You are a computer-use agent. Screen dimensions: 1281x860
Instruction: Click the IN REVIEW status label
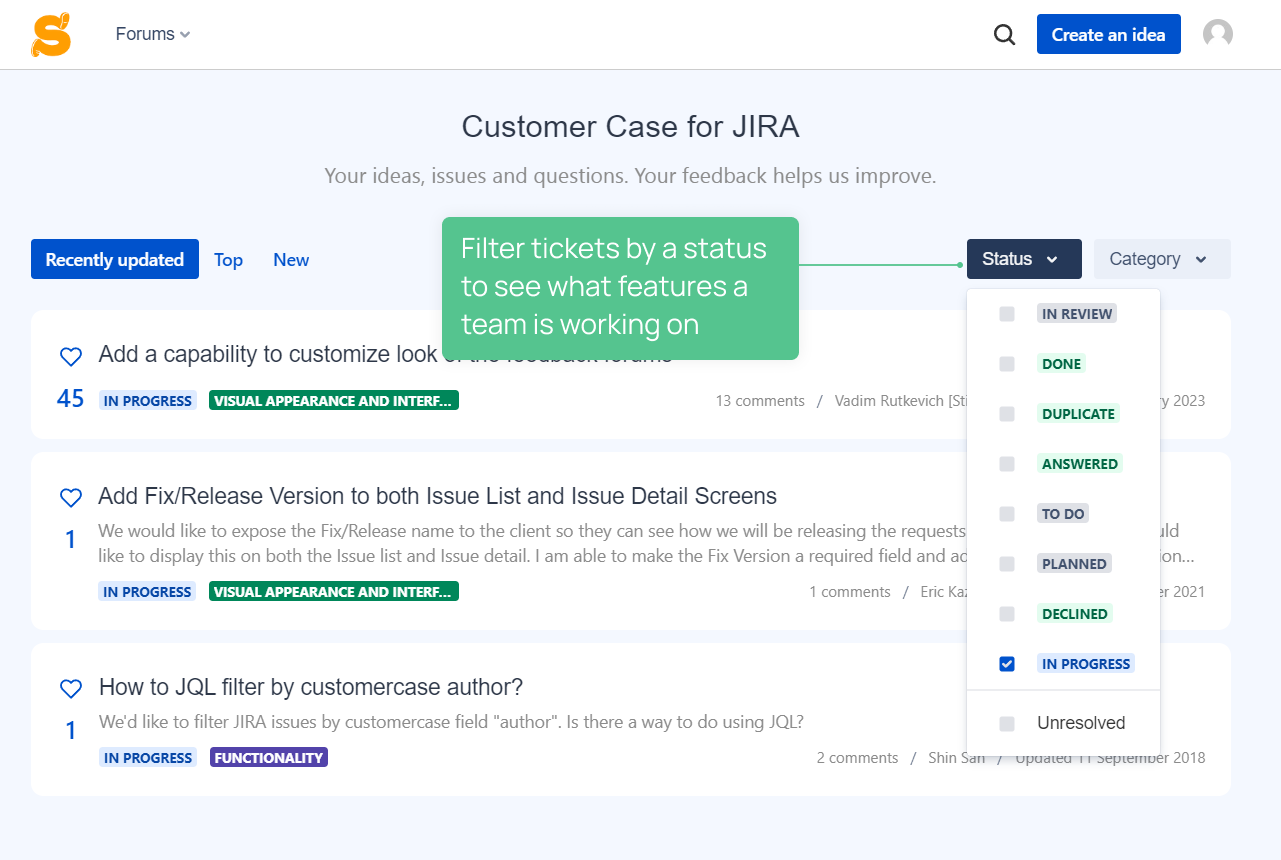1077,314
